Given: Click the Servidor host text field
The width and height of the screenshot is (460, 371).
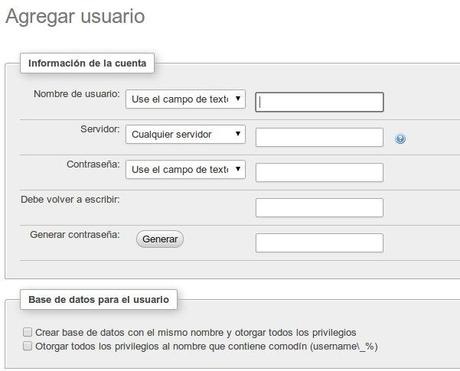Looking at the screenshot, I should tap(319, 137).
